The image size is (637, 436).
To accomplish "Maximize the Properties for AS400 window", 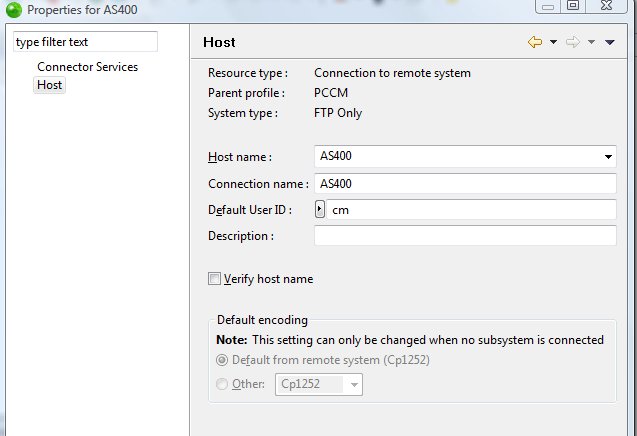I will (573, 6).
